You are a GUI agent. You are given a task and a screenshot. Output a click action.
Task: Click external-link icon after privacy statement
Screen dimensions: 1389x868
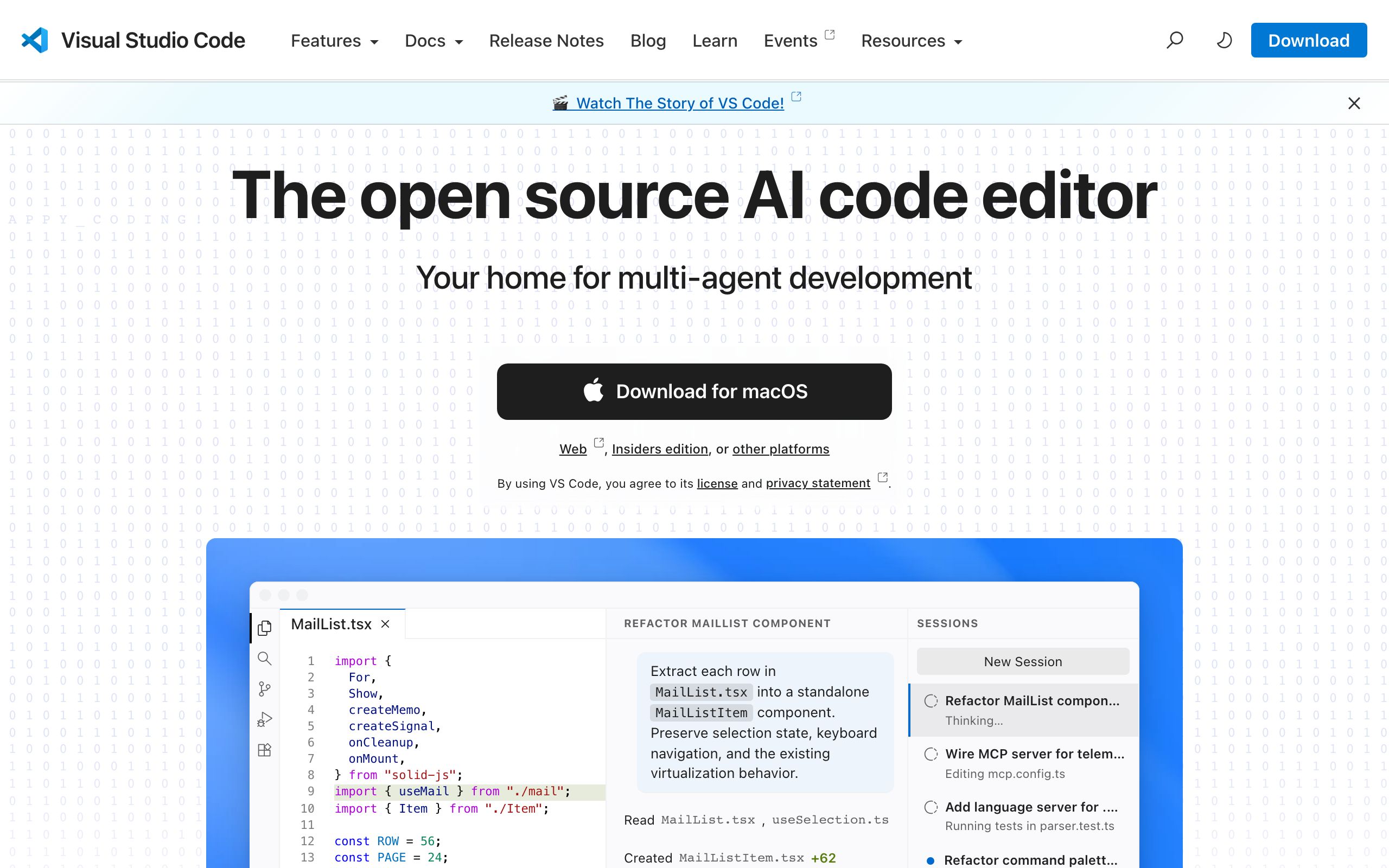click(883, 477)
